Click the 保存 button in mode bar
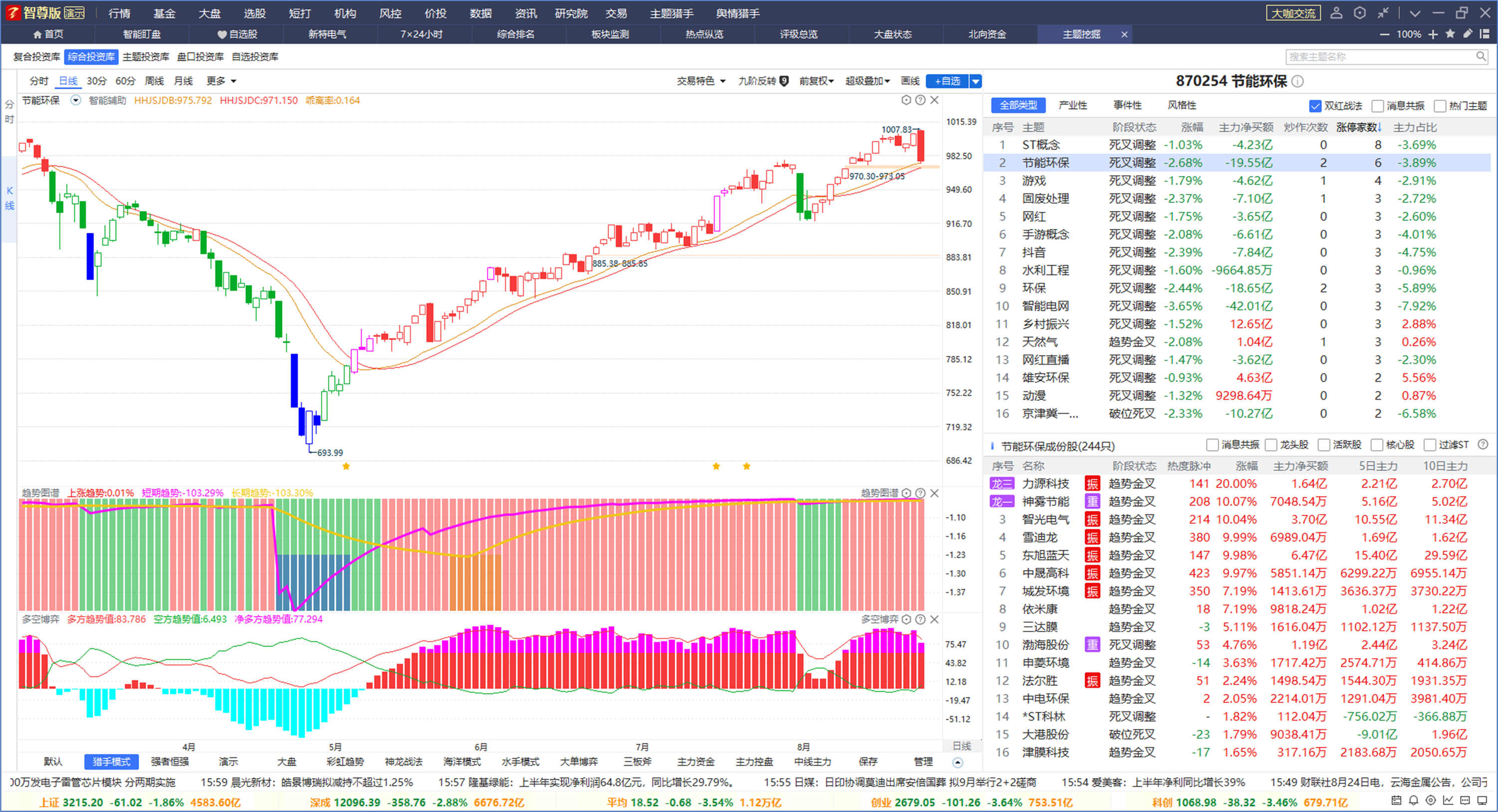 click(868, 762)
